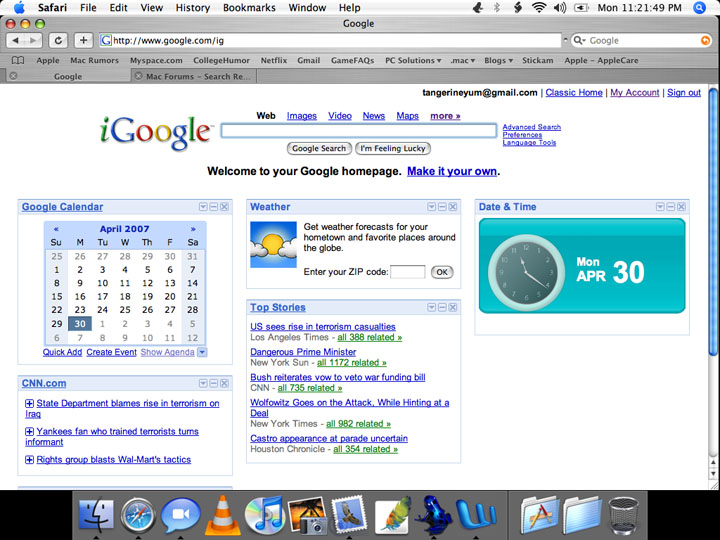Click the ZIP code input field
This screenshot has height=540, width=720.
(408, 272)
